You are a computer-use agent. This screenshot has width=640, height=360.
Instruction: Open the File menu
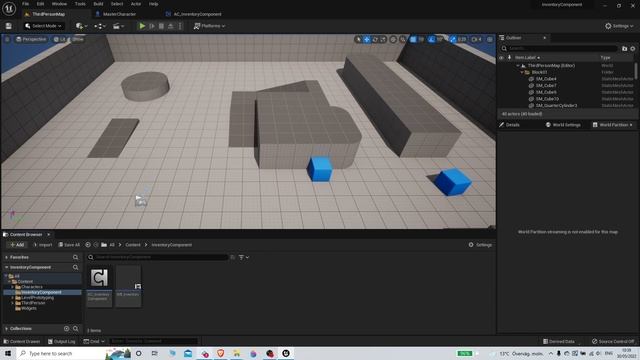[x=25, y=4]
